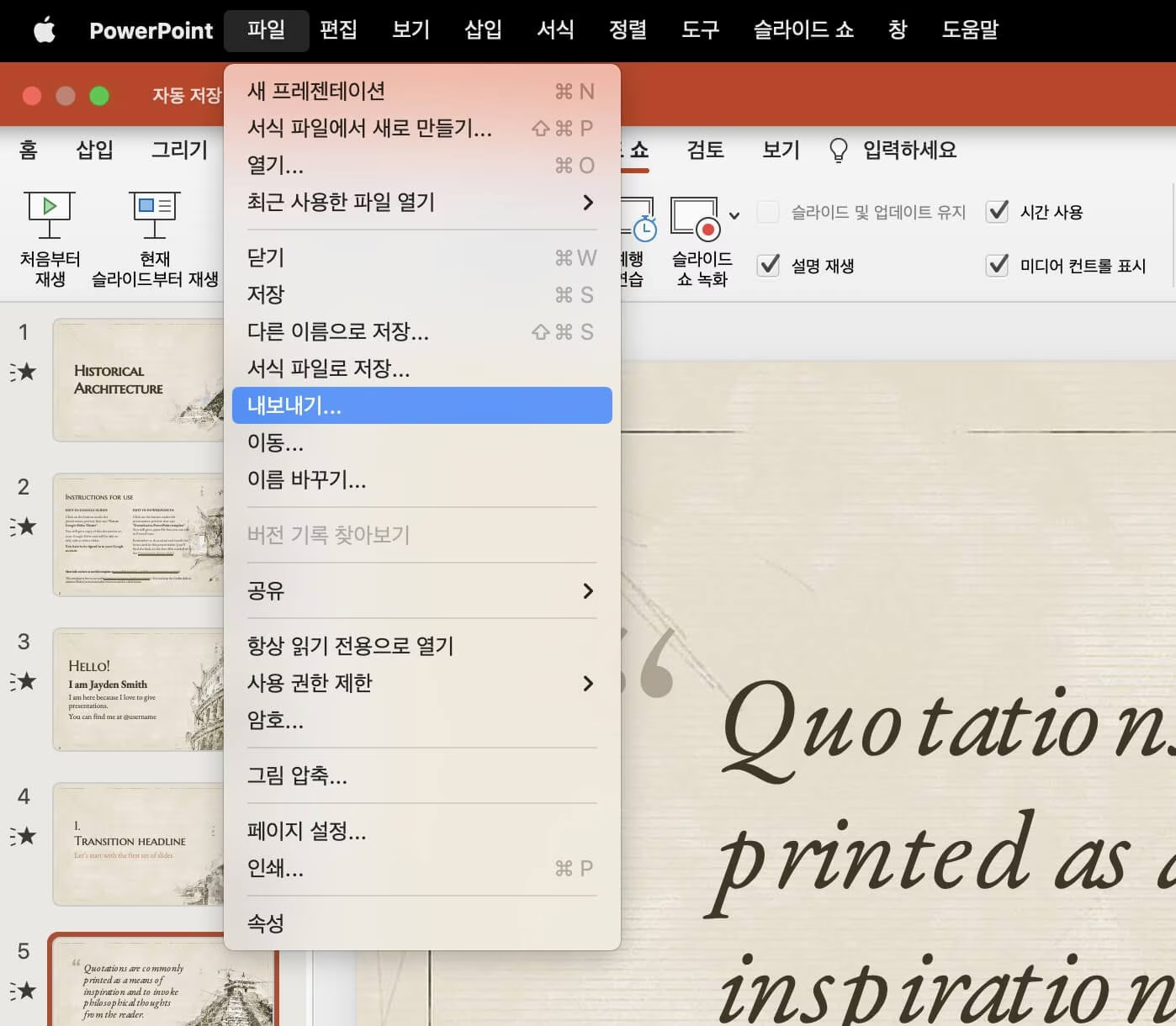Select 이동... menu item
The width and height of the screenshot is (1176, 1026).
coord(421,442)
